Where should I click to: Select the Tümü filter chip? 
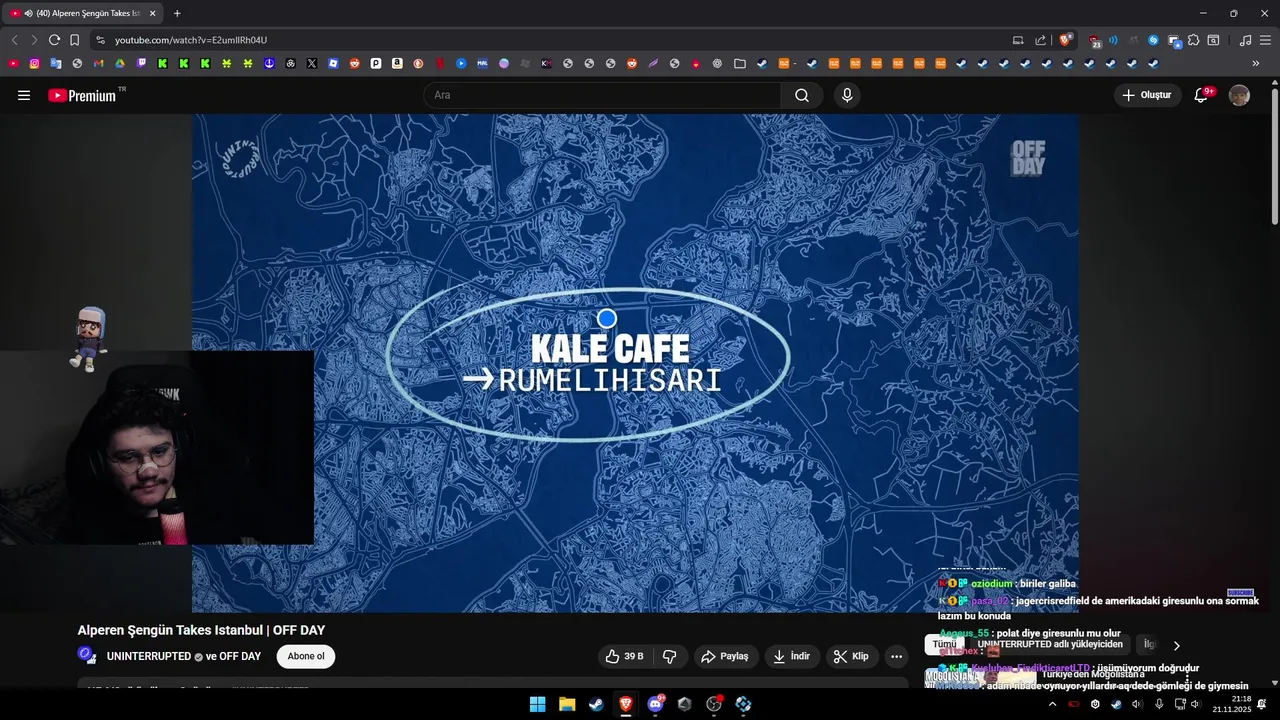pos(945,644)
